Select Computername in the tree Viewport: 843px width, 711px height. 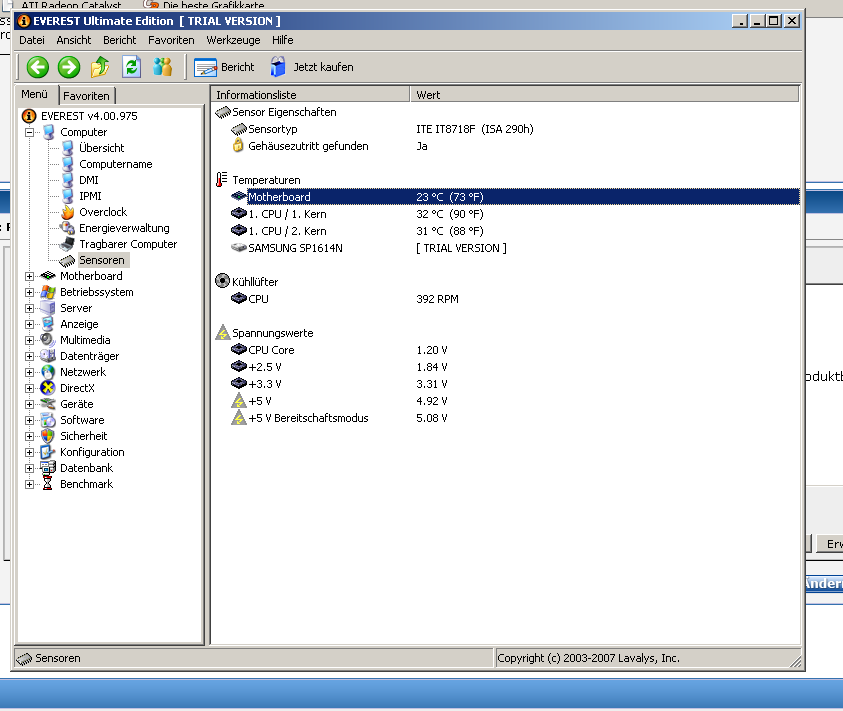(116, 164)
